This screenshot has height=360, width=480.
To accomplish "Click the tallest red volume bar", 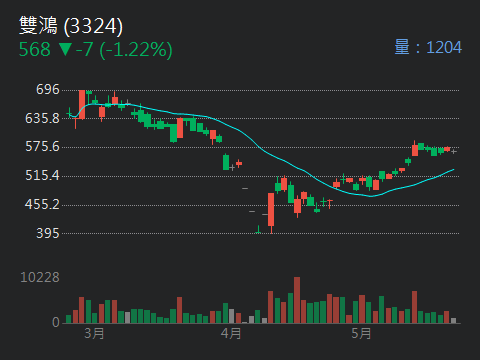I will (297, 300).
